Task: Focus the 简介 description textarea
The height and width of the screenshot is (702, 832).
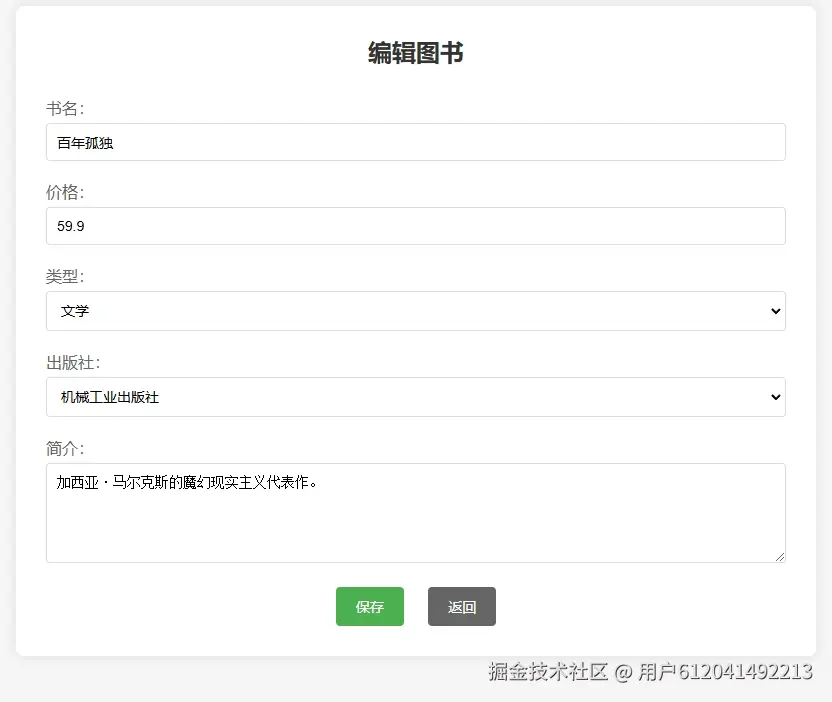Action: point(415,510)
